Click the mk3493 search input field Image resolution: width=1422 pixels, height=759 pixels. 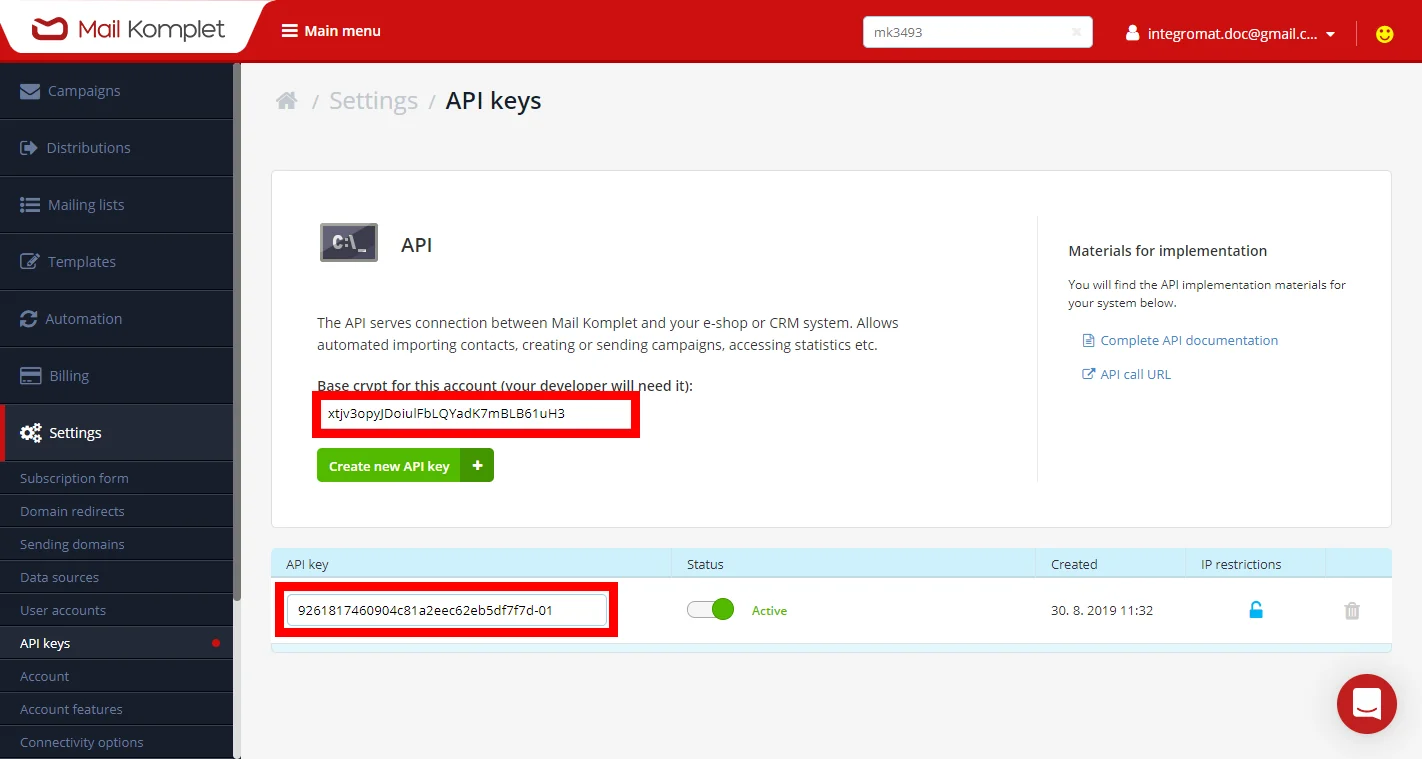click(x=977, y=32)
